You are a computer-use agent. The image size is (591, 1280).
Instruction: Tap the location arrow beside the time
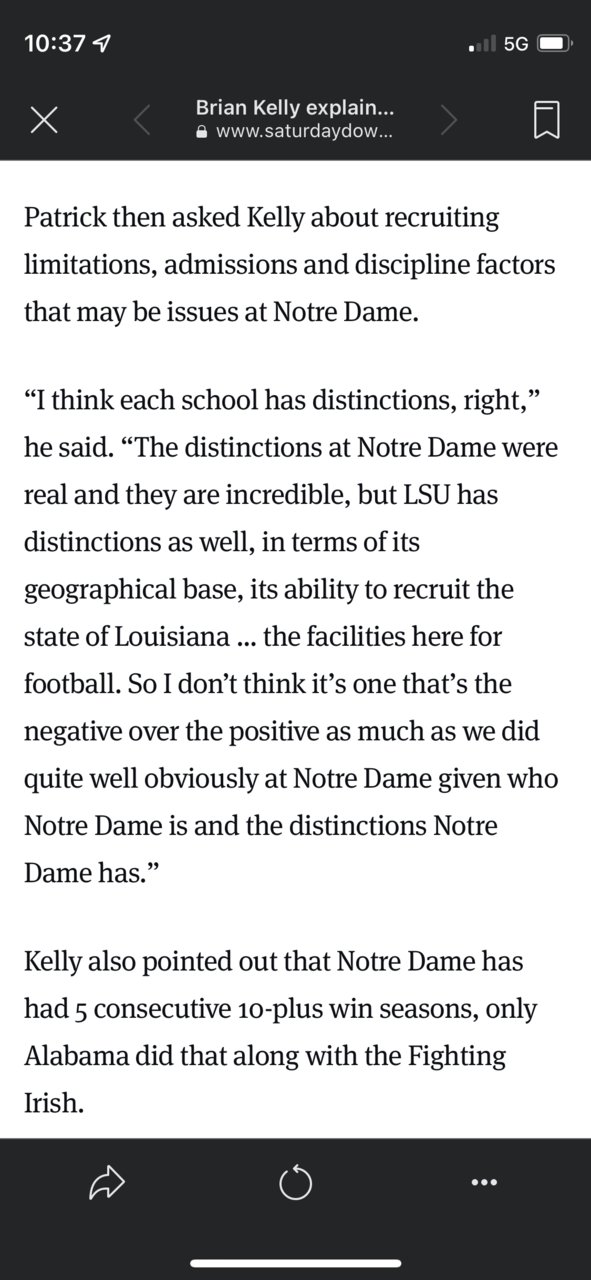click(102, 44)
